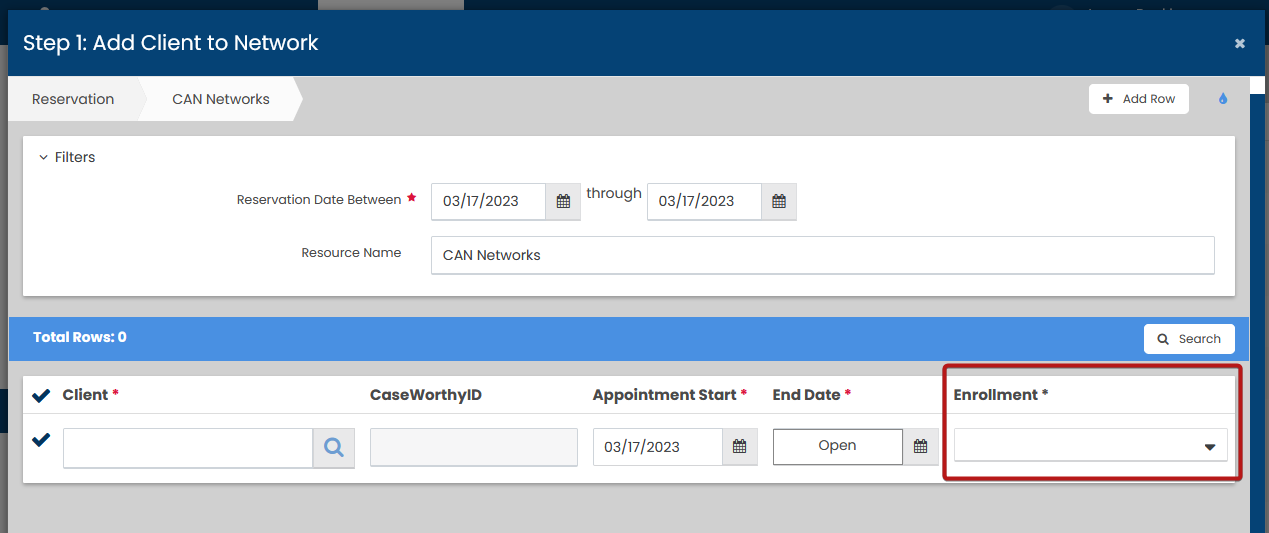Click the Appointment Start date field
This screenshot has width=1269, height=533.
[x=658, y=447]
